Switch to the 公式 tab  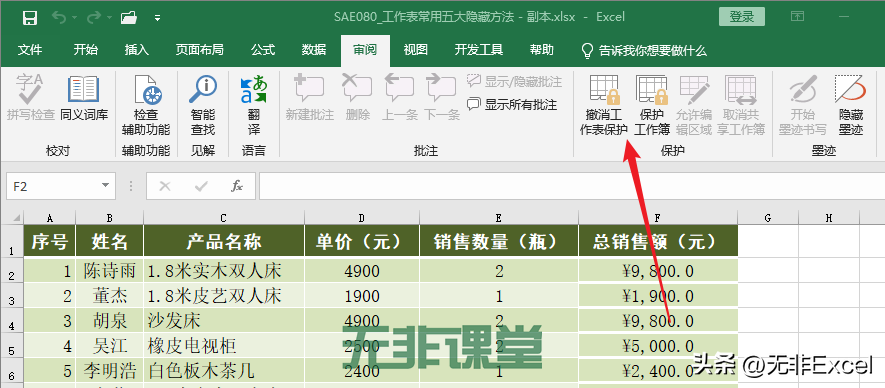pos(262,50)
